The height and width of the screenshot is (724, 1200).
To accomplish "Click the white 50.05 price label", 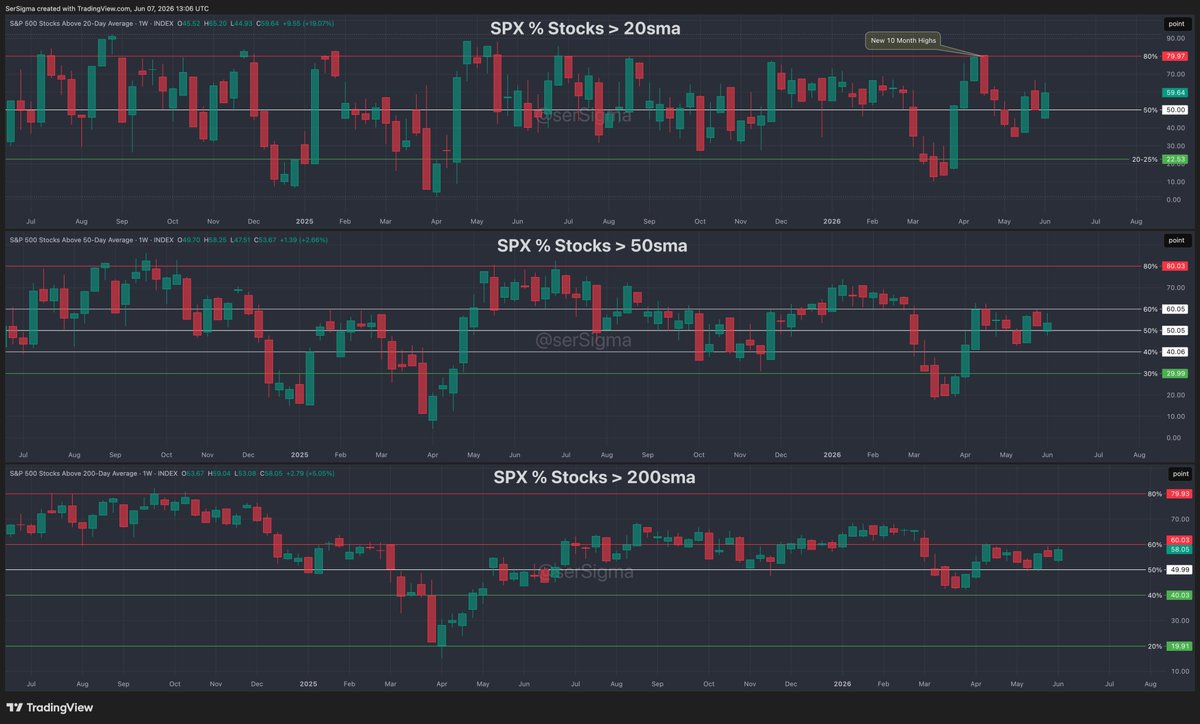I will pos(1174,330).
